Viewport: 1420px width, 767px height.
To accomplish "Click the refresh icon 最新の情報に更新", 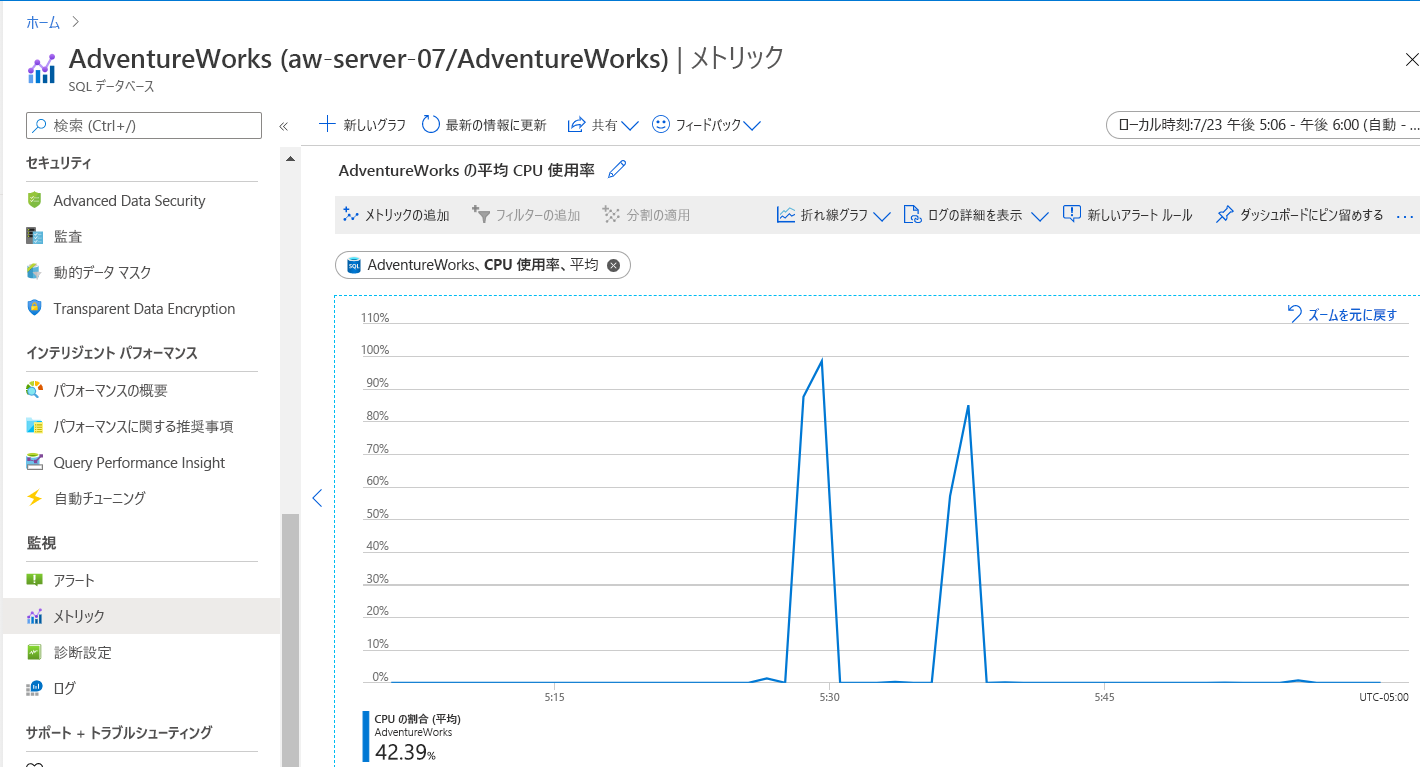I will coord(431,124).
